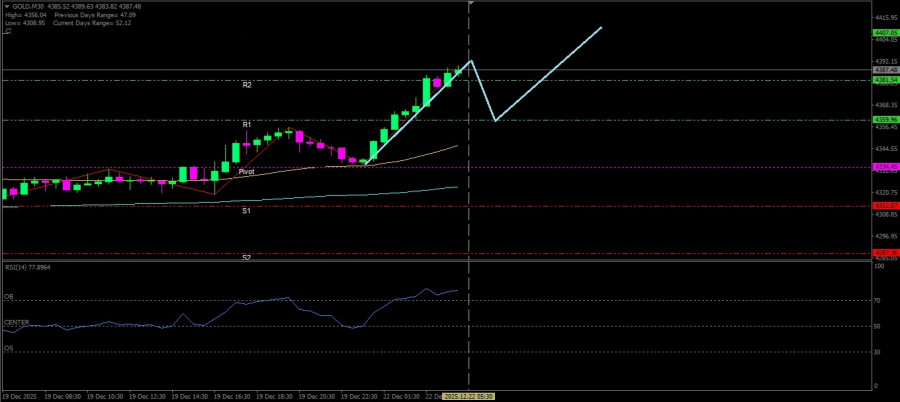Image resolution: width=900 pixels, height=402 pixels.
Task: Click the R1 resistance level label
Action: point(246,124)
